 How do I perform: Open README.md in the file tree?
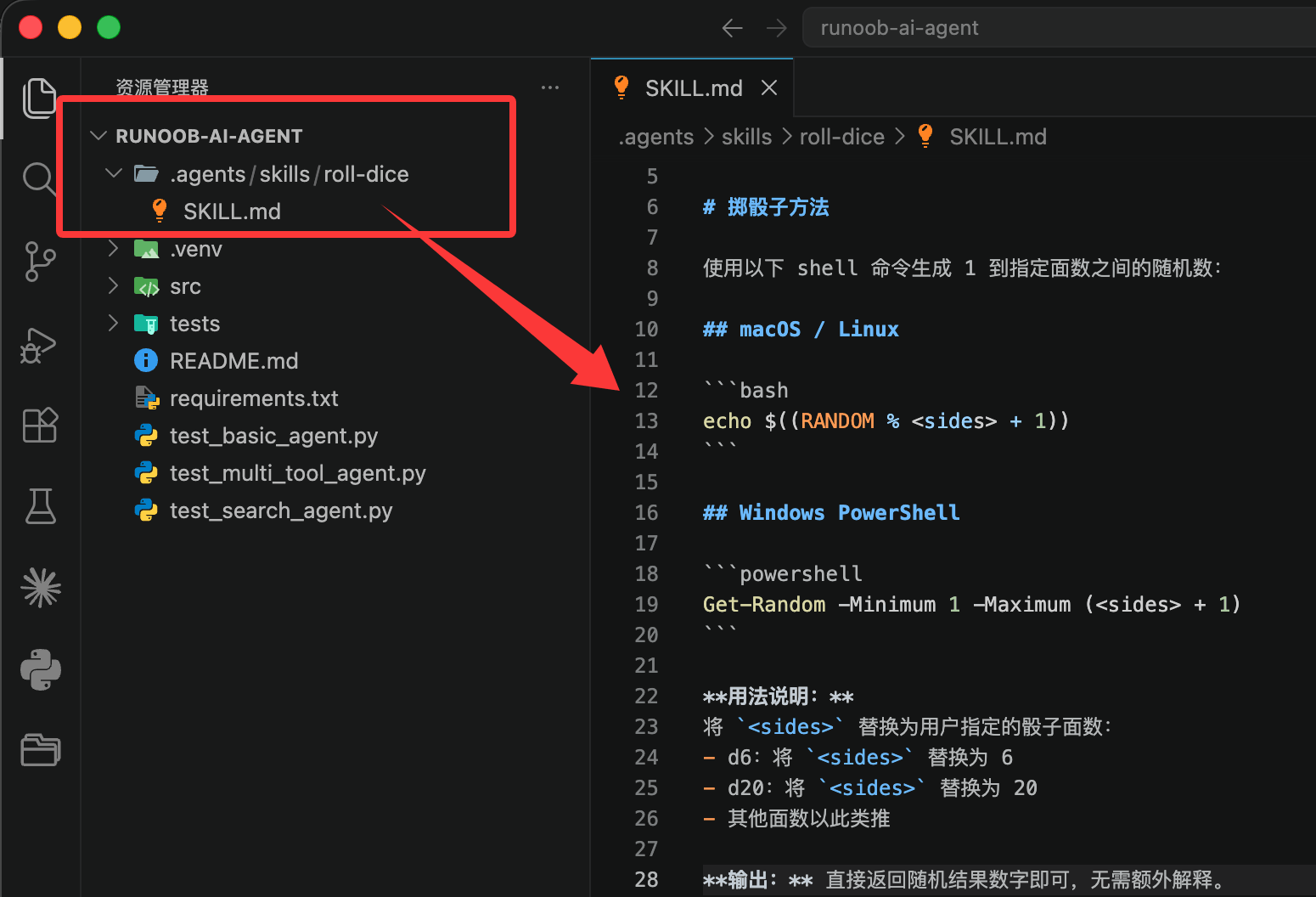234,361
